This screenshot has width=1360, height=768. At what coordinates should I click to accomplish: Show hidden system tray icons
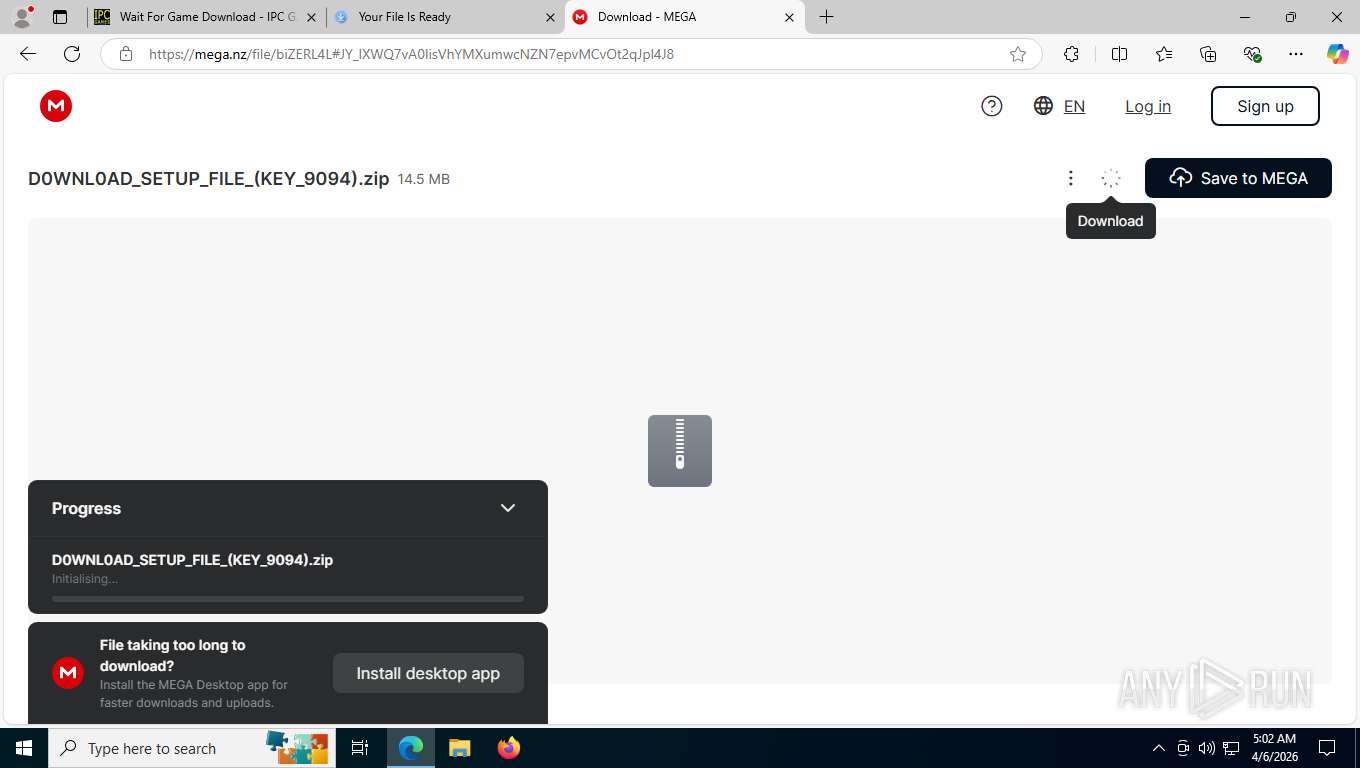(x=1159, y=748)
